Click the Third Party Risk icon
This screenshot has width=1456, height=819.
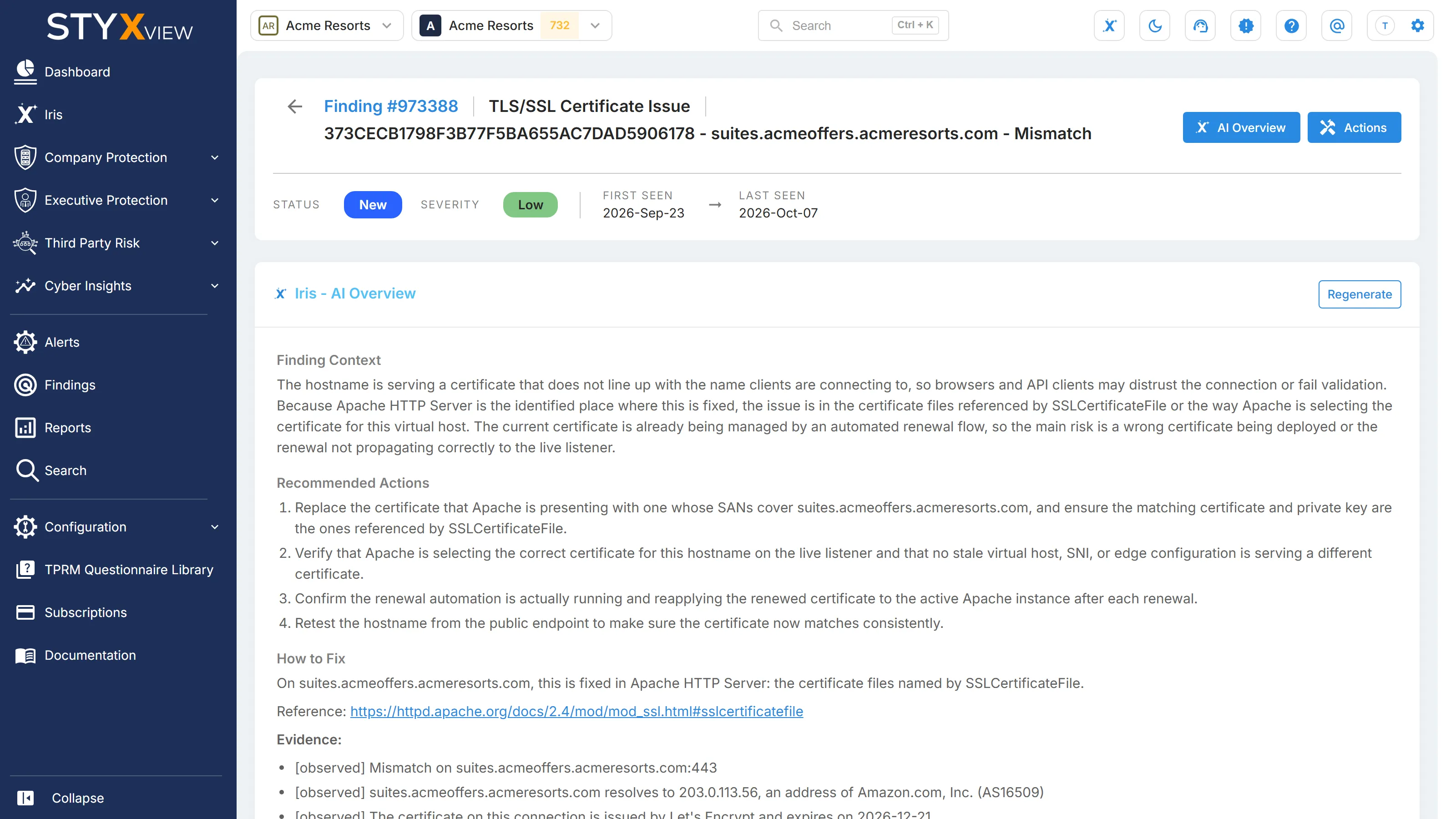click(x=25, y=243)
